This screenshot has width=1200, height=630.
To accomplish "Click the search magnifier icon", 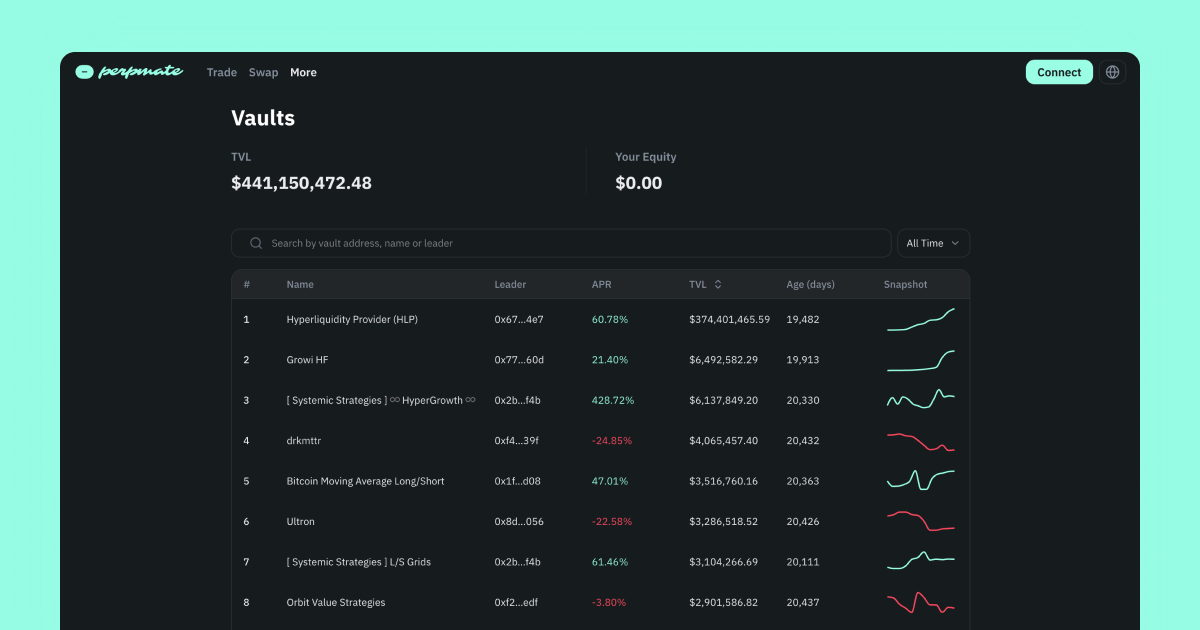I will pyautogui.click(x=256, y=243).
